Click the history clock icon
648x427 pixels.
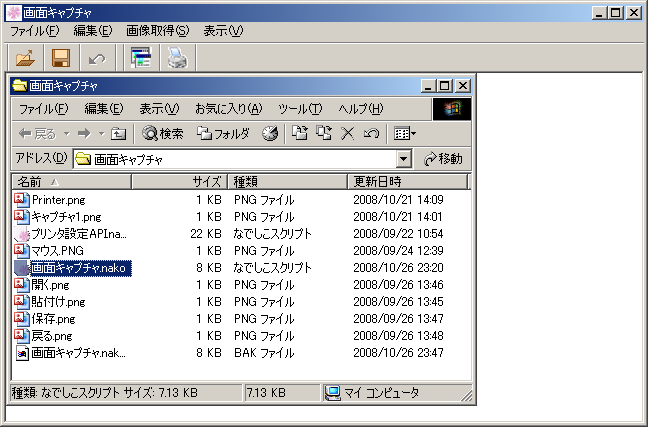click(270, 134)
